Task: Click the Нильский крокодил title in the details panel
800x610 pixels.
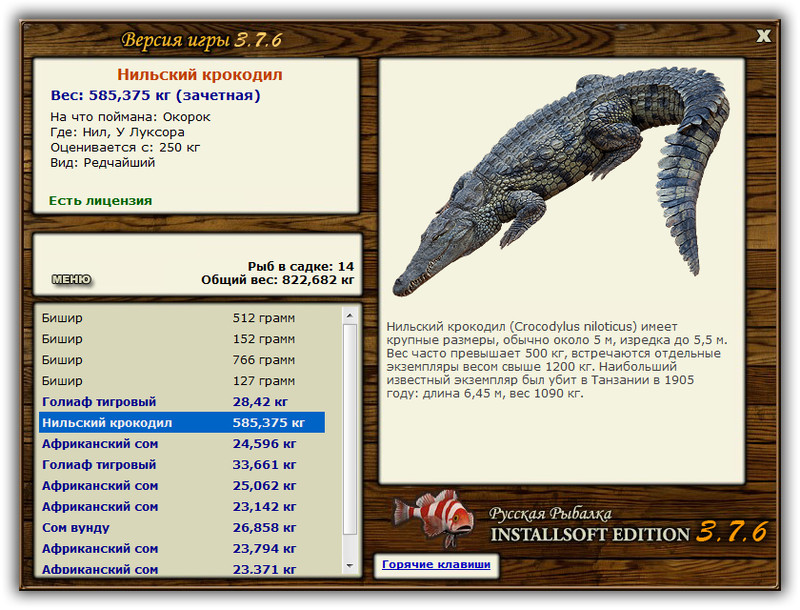Action: (x=199, y=74)
